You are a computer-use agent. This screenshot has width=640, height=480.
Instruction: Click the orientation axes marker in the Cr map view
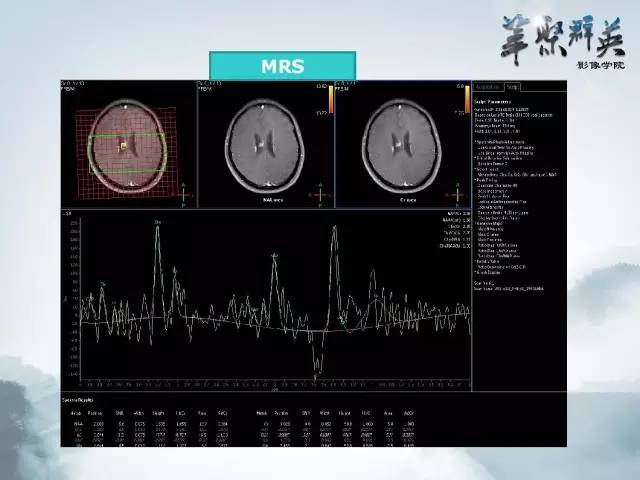tap(457, 195)
